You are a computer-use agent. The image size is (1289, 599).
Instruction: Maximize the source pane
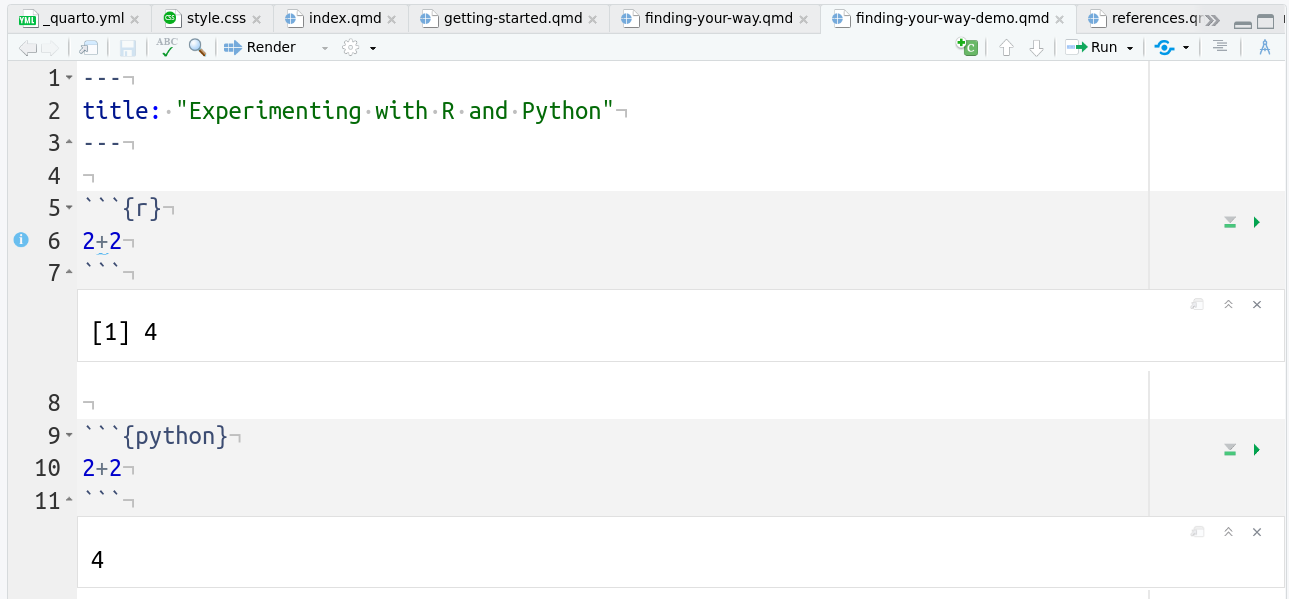coord(1265,22)
